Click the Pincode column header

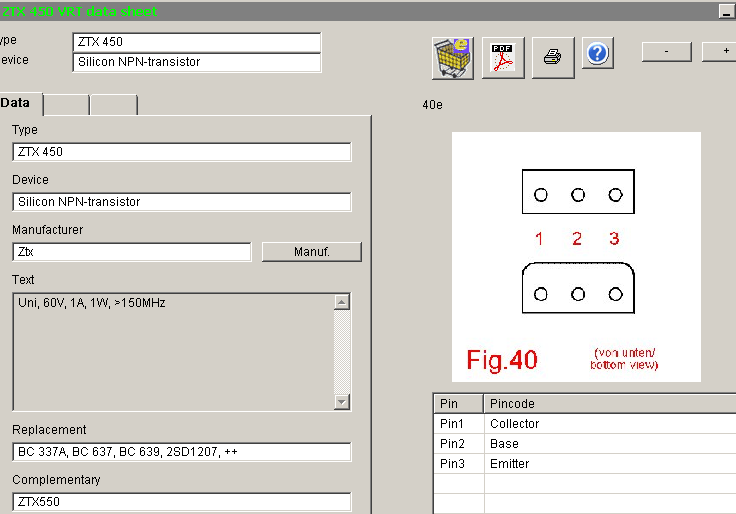(610, 404)
